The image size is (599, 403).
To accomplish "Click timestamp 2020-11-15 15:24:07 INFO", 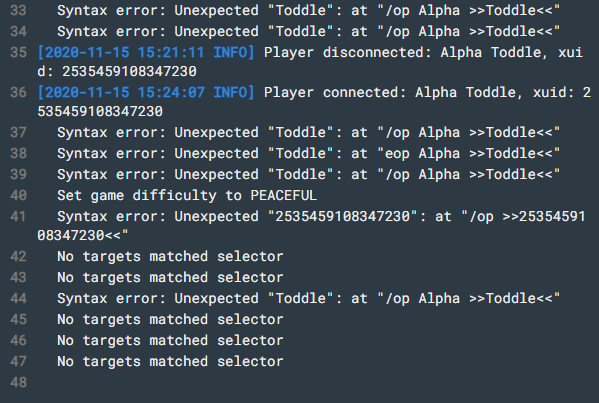I will click(x=146, y=92).
